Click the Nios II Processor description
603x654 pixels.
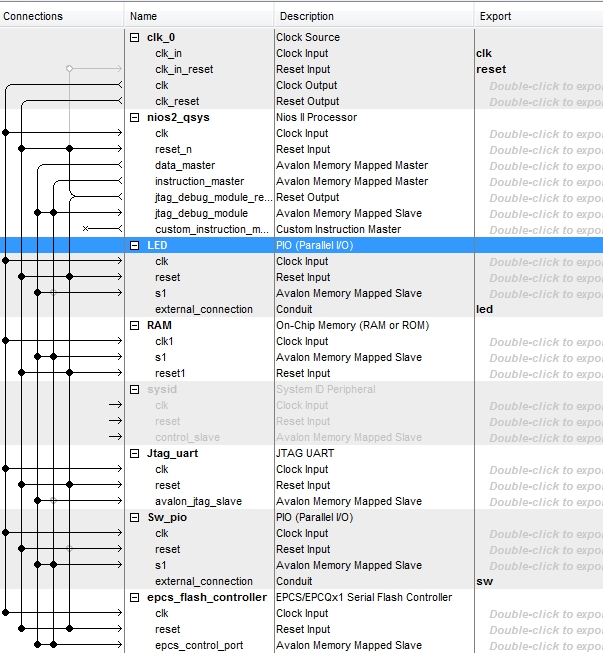click(x=317, y=118)
